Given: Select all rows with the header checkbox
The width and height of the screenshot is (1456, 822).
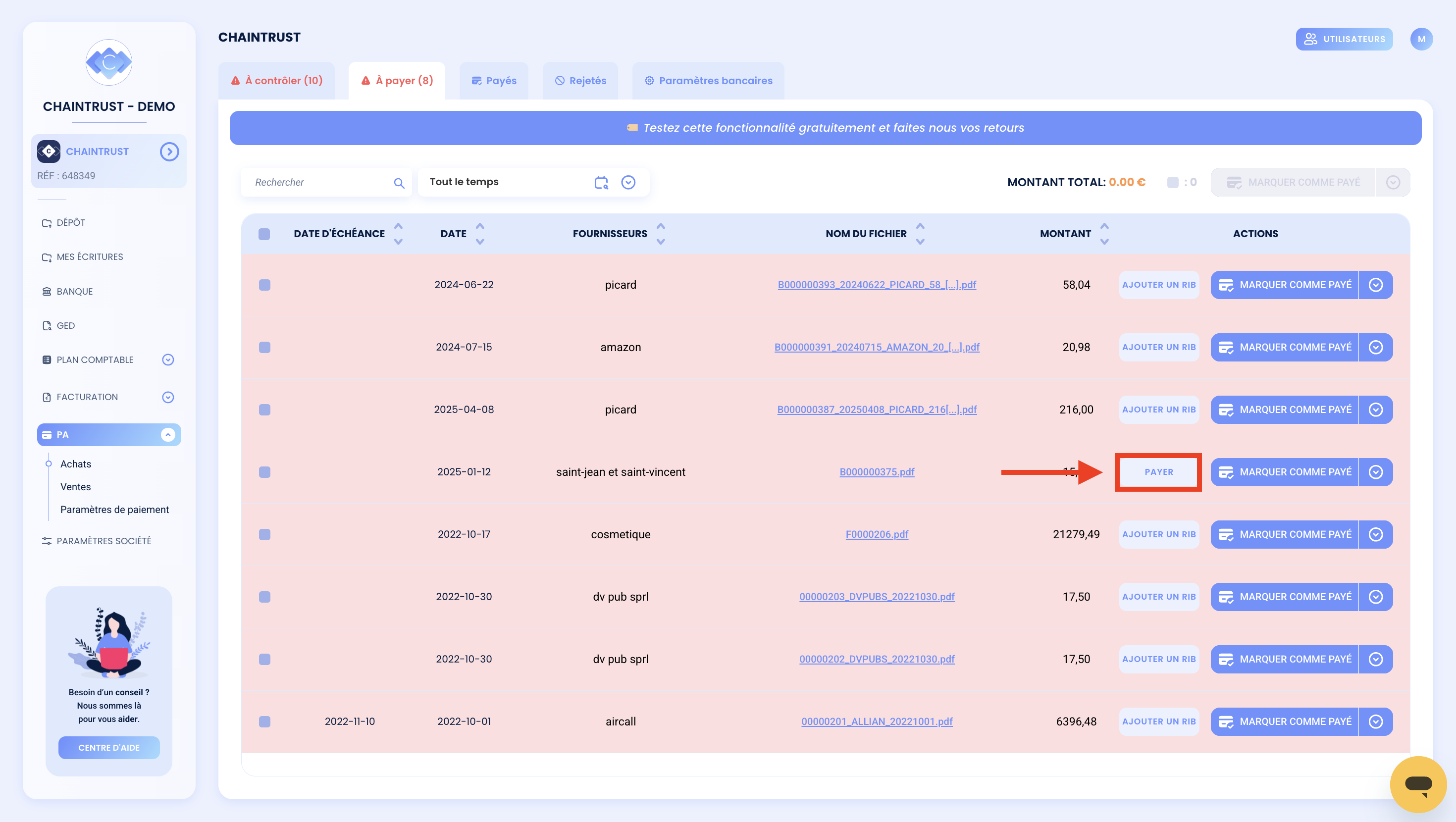Looking at the screenshot, I should point(264,234).
